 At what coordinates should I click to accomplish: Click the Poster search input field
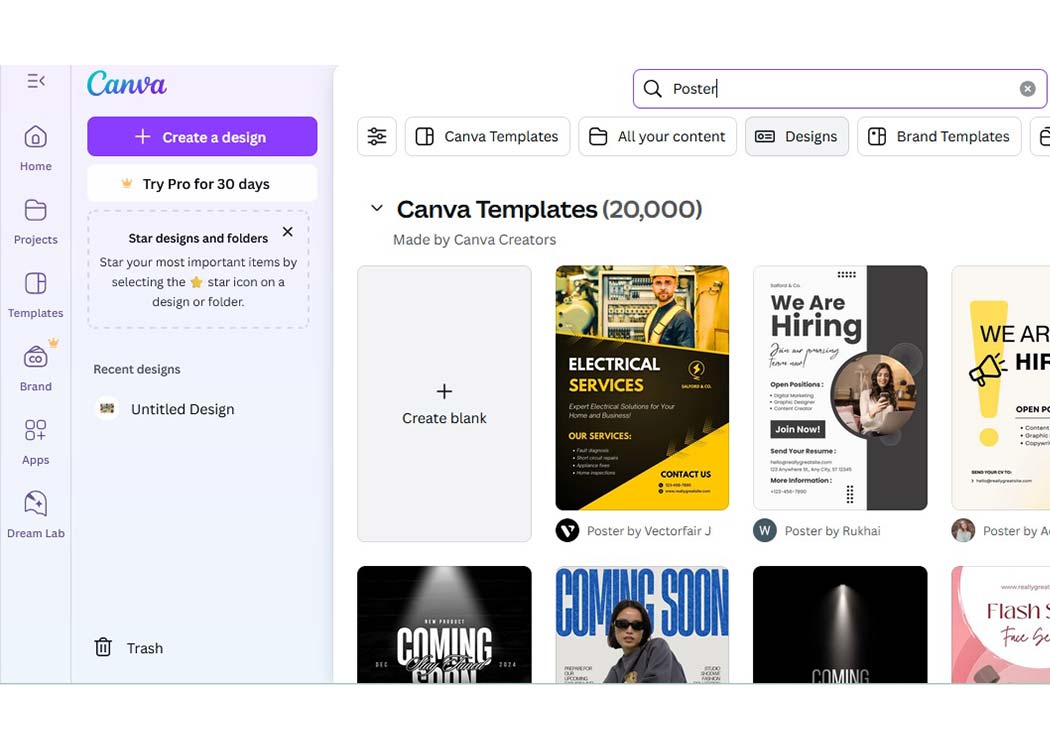[840, 89]
